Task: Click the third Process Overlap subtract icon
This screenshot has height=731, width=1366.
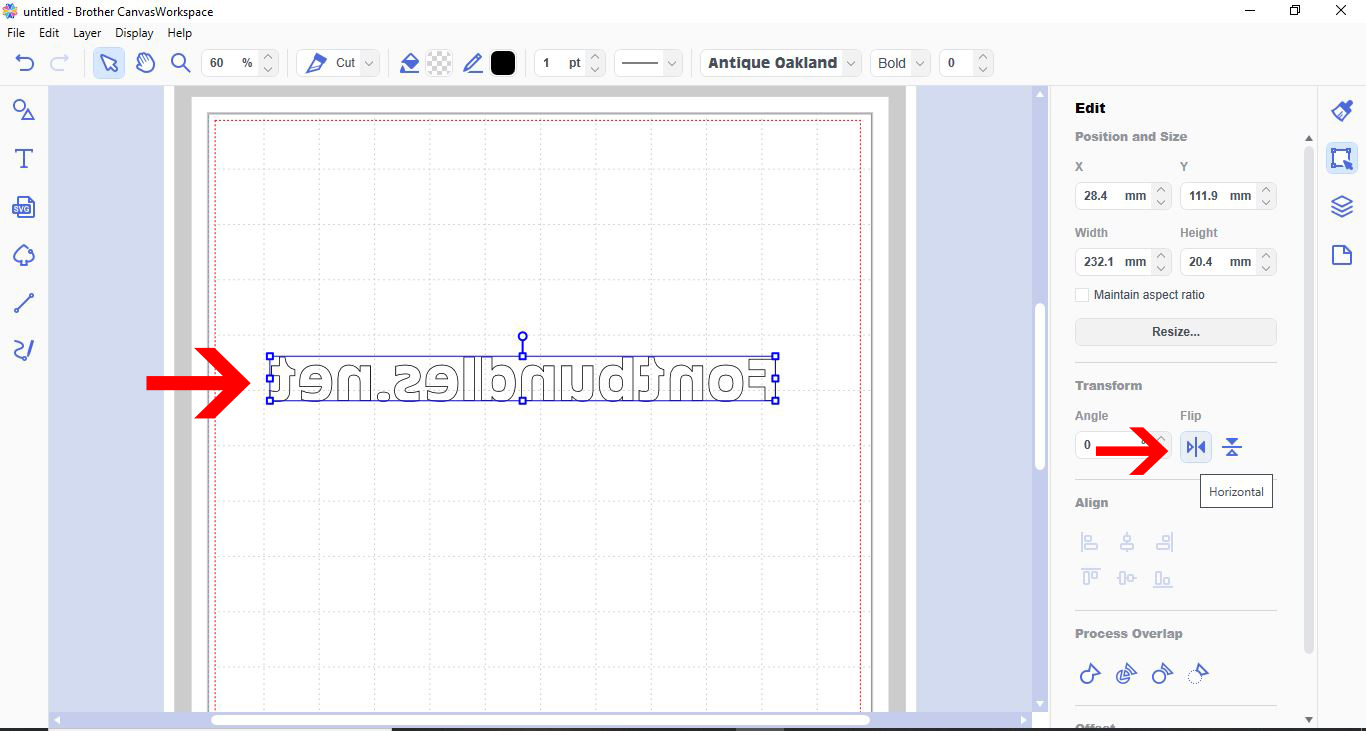Action: (1162, 674)
